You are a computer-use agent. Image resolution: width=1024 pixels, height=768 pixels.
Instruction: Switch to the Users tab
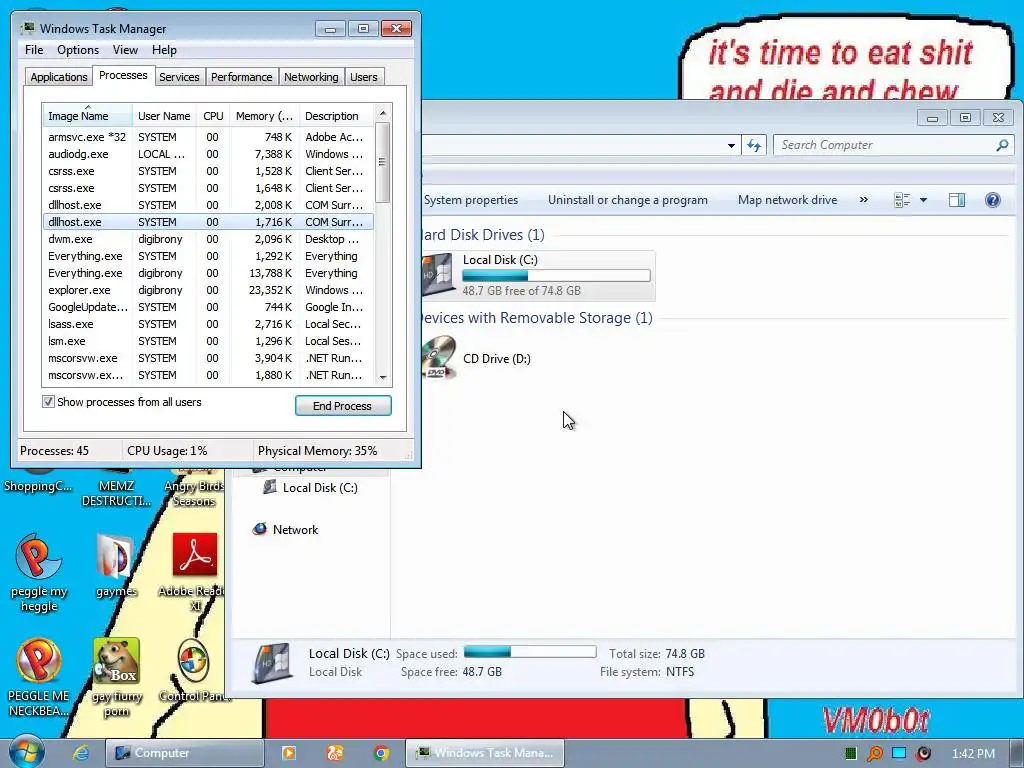point(363,77)
